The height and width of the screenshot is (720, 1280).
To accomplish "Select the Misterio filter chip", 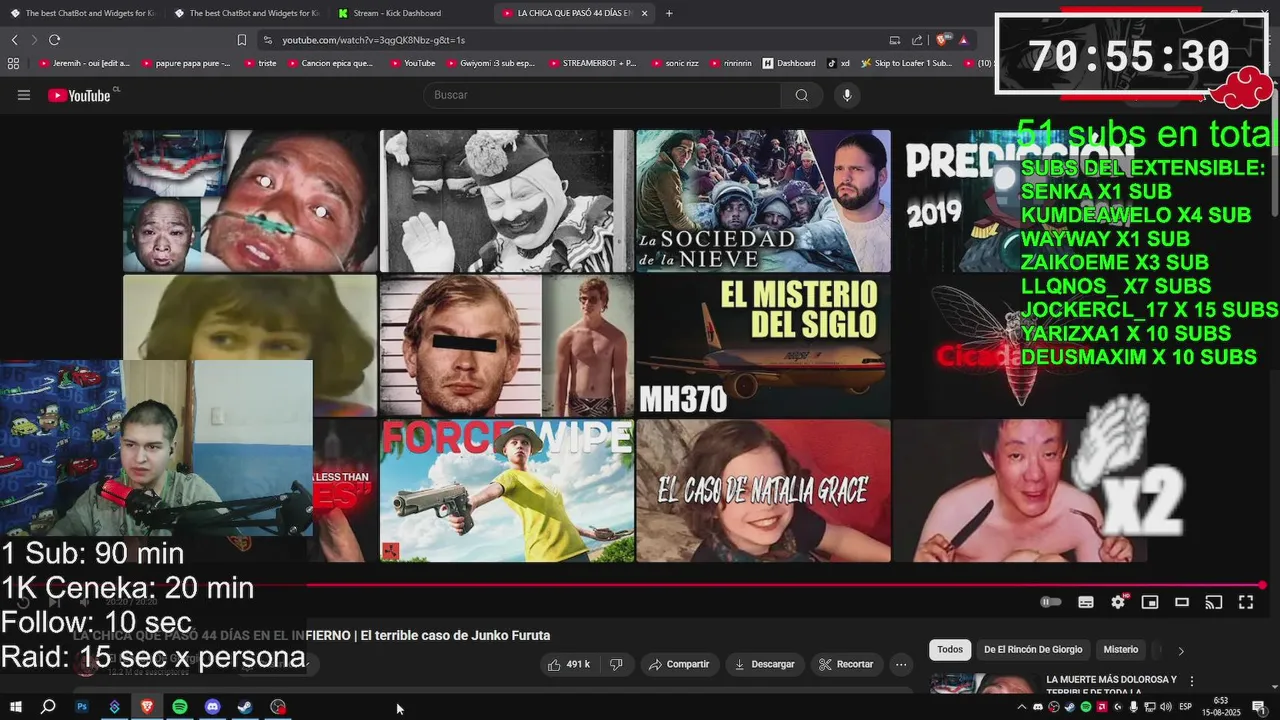I will 1121,650.
